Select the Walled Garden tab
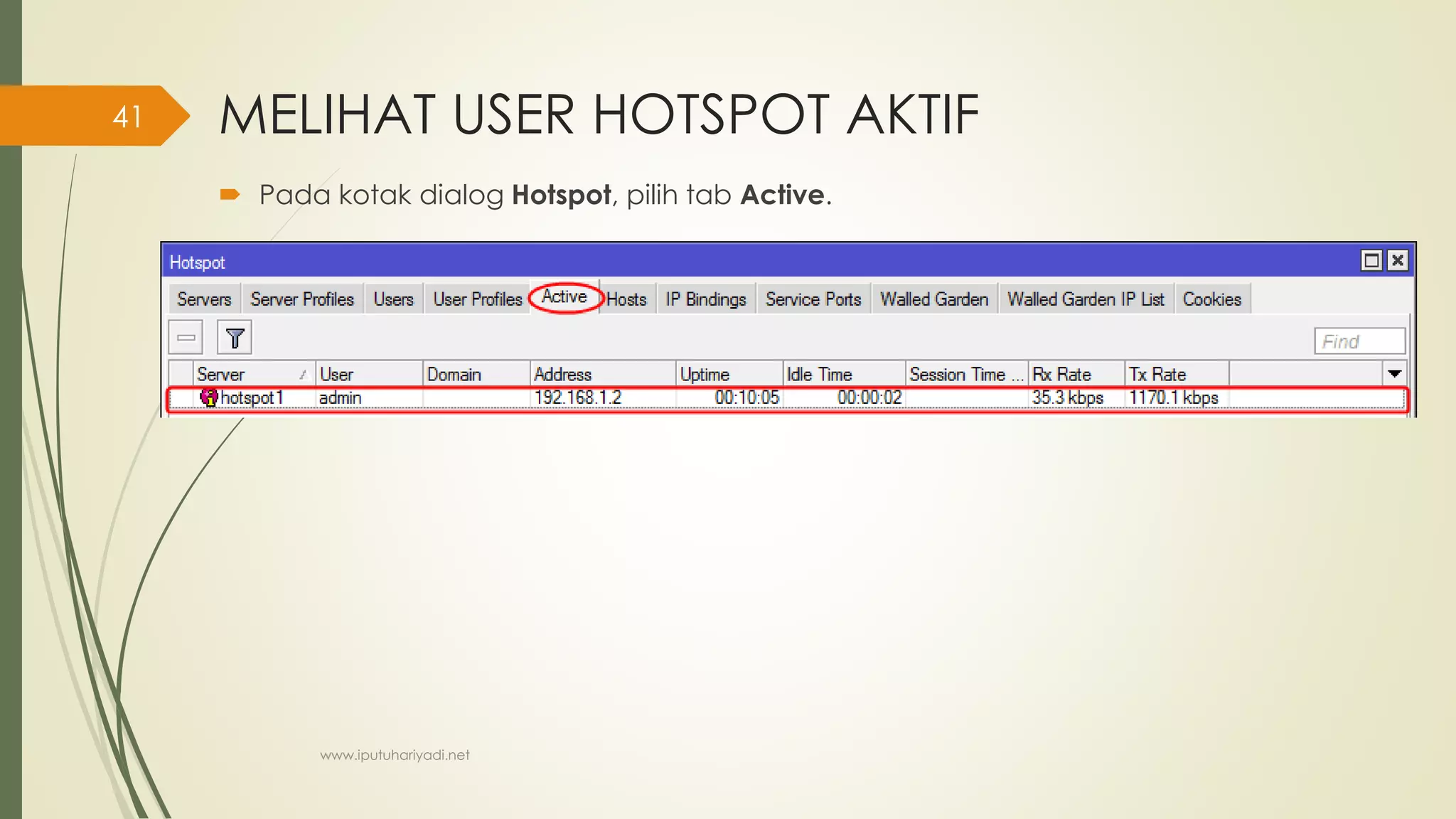The height and width of the screenshot is (819, 1456). click(934, 299)
